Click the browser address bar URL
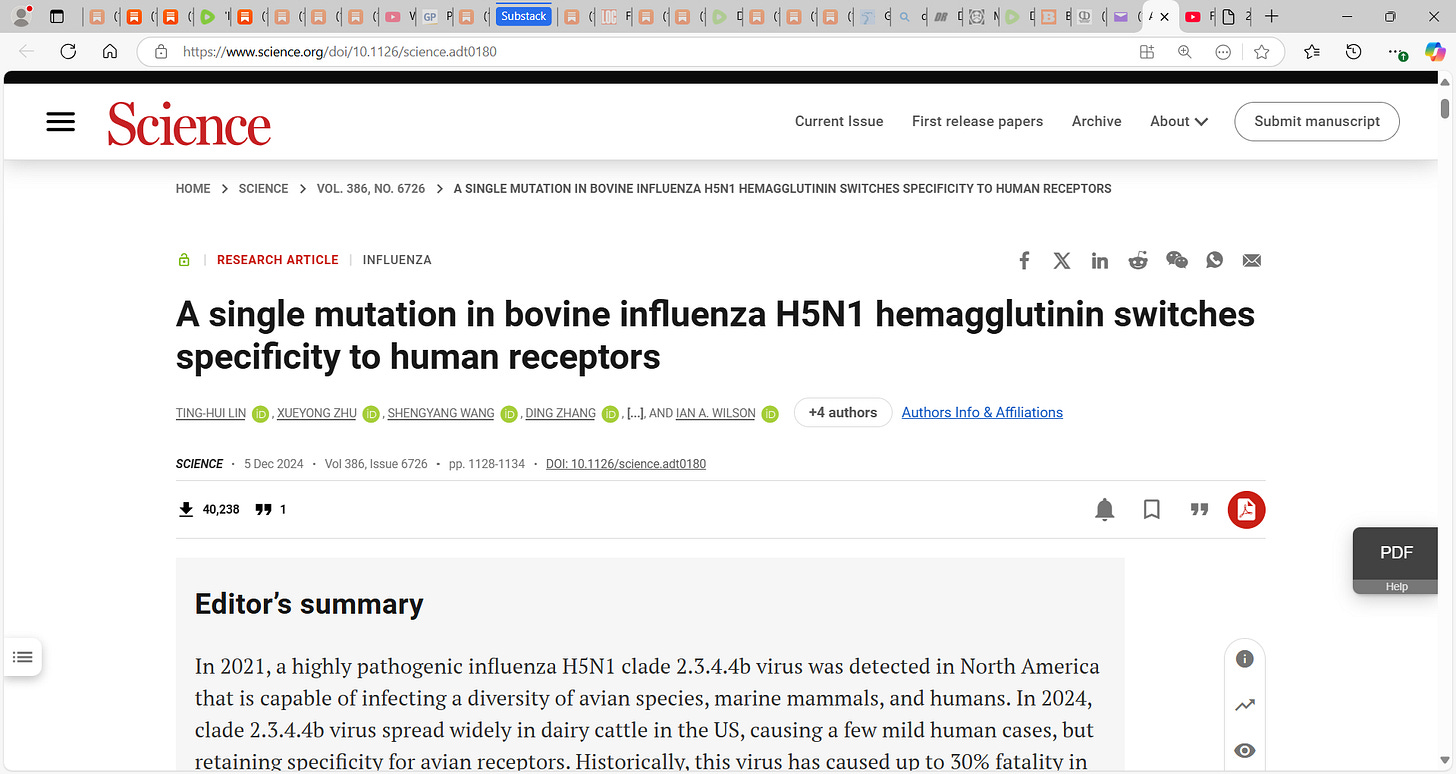1456x774 pixels. pyautogui.click(x=340, y=52)
